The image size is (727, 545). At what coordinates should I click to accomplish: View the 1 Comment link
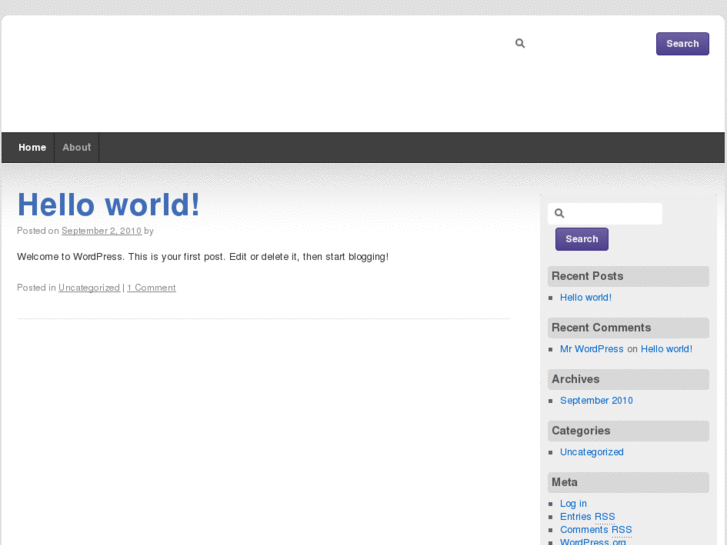click(151, 288)
